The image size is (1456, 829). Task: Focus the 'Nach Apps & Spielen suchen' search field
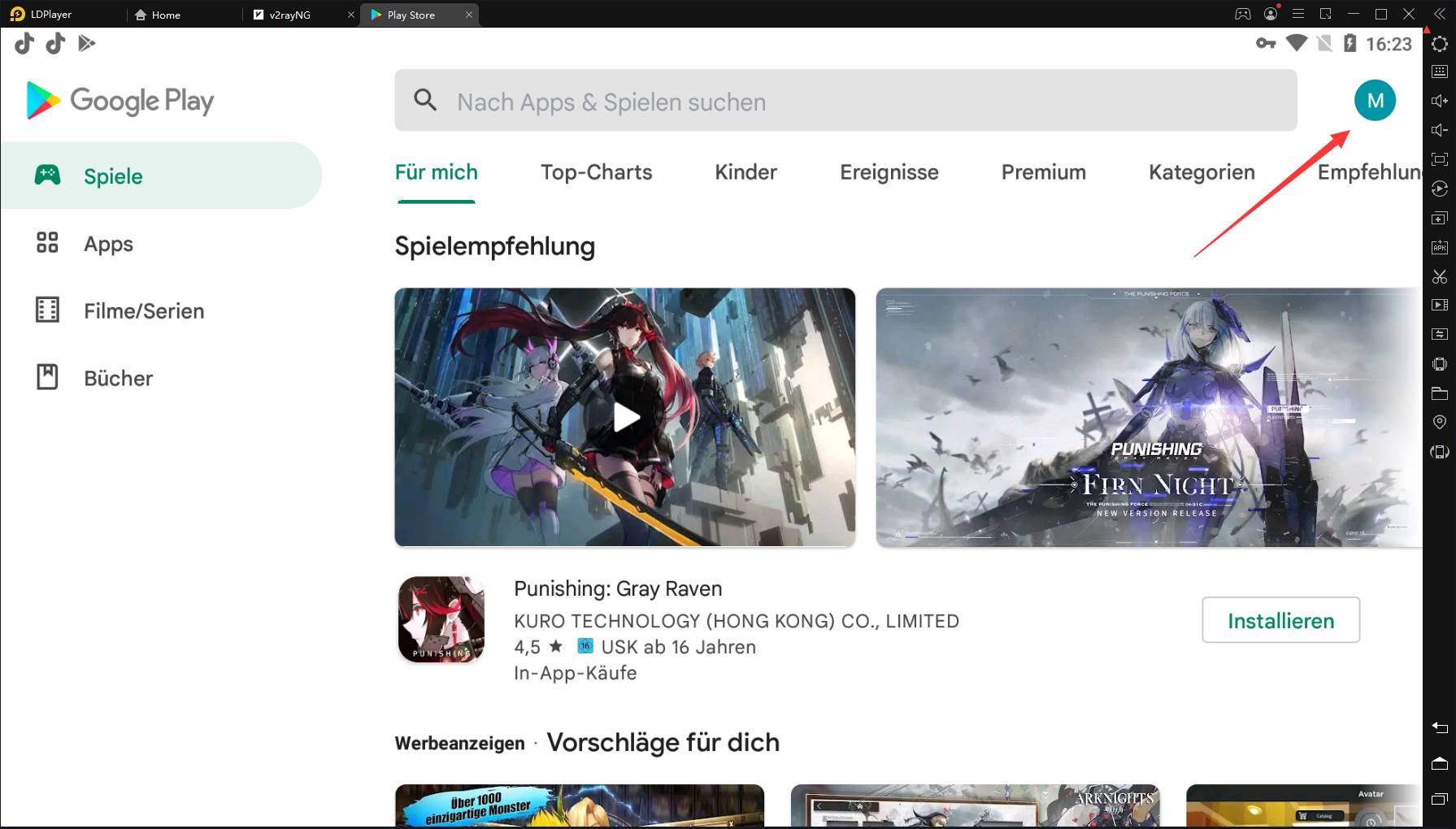(845, 100)
